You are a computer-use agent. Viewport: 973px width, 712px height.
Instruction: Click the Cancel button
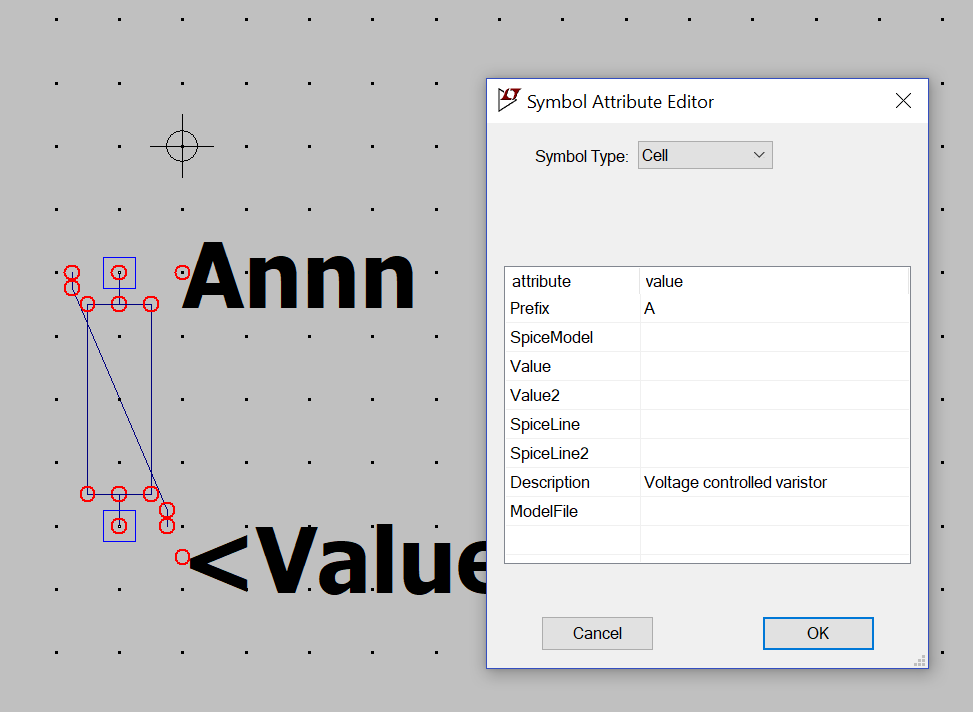click(x=597, y=633)
